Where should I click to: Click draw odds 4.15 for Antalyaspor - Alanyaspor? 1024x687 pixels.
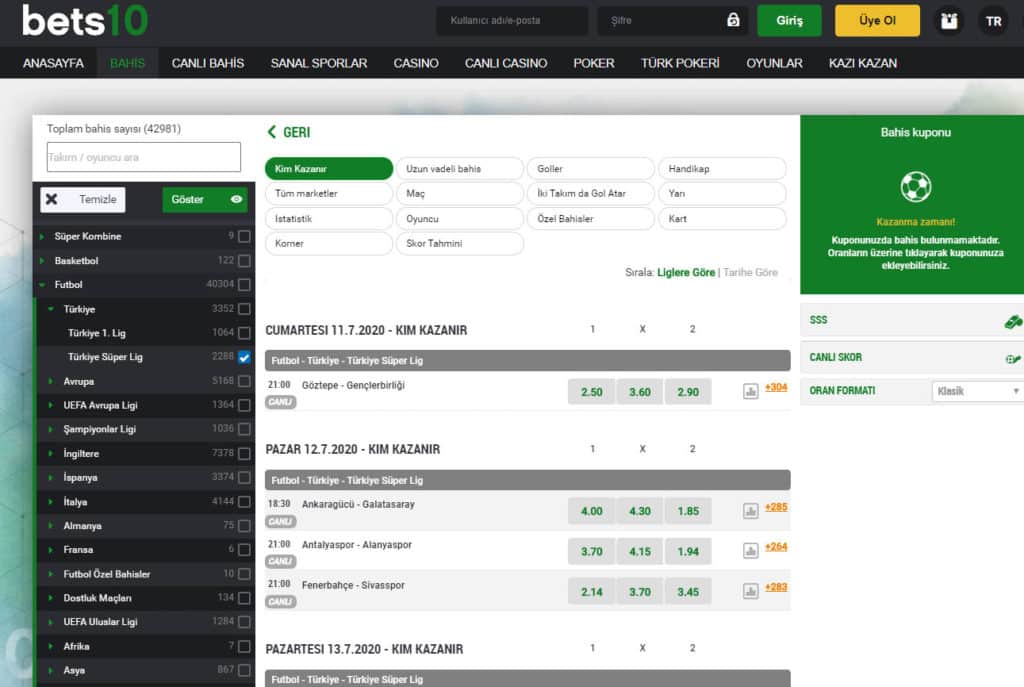[640, 552]
